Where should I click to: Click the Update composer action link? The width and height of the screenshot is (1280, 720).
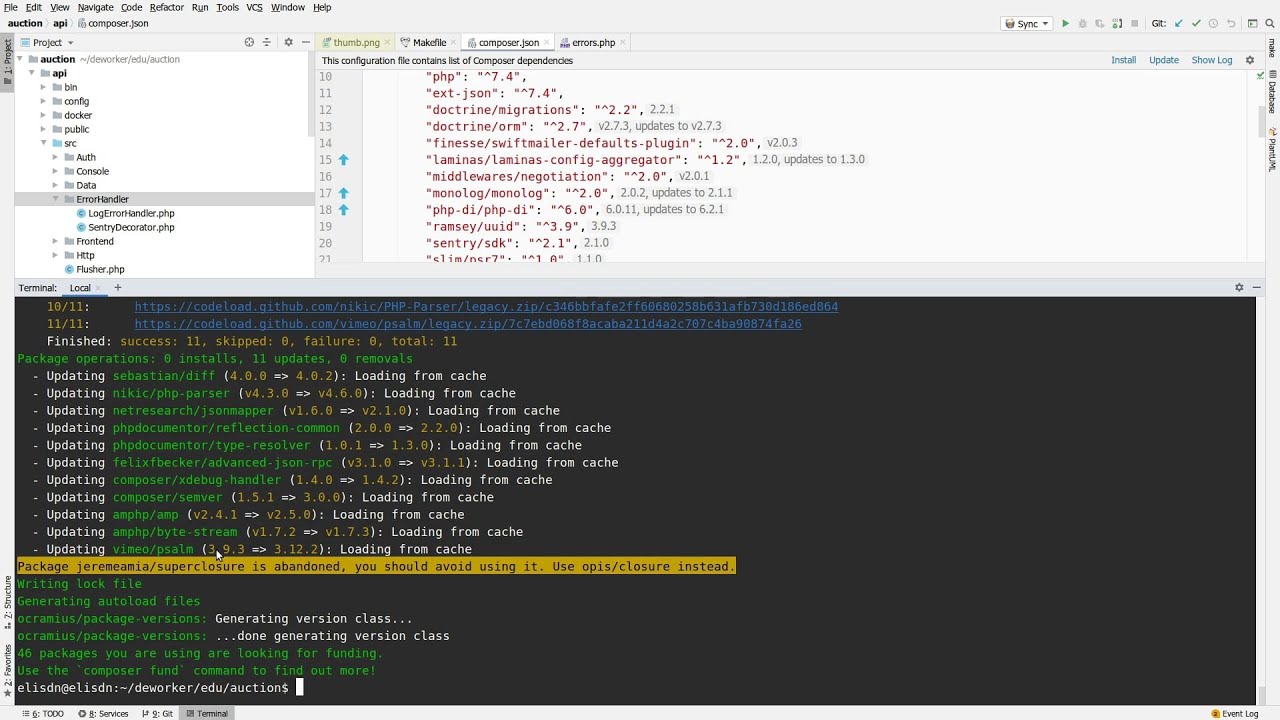(1163, 60)
